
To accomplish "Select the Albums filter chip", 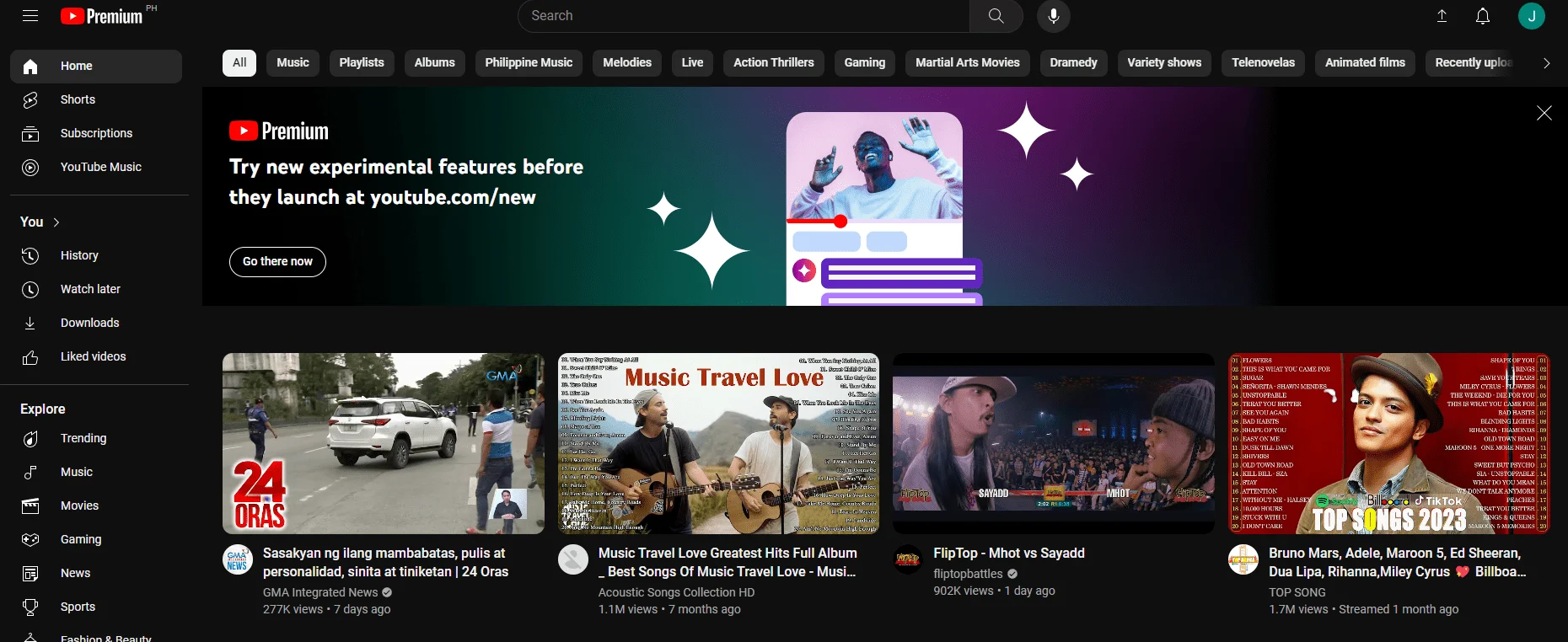I will click(x=435, y=63).
